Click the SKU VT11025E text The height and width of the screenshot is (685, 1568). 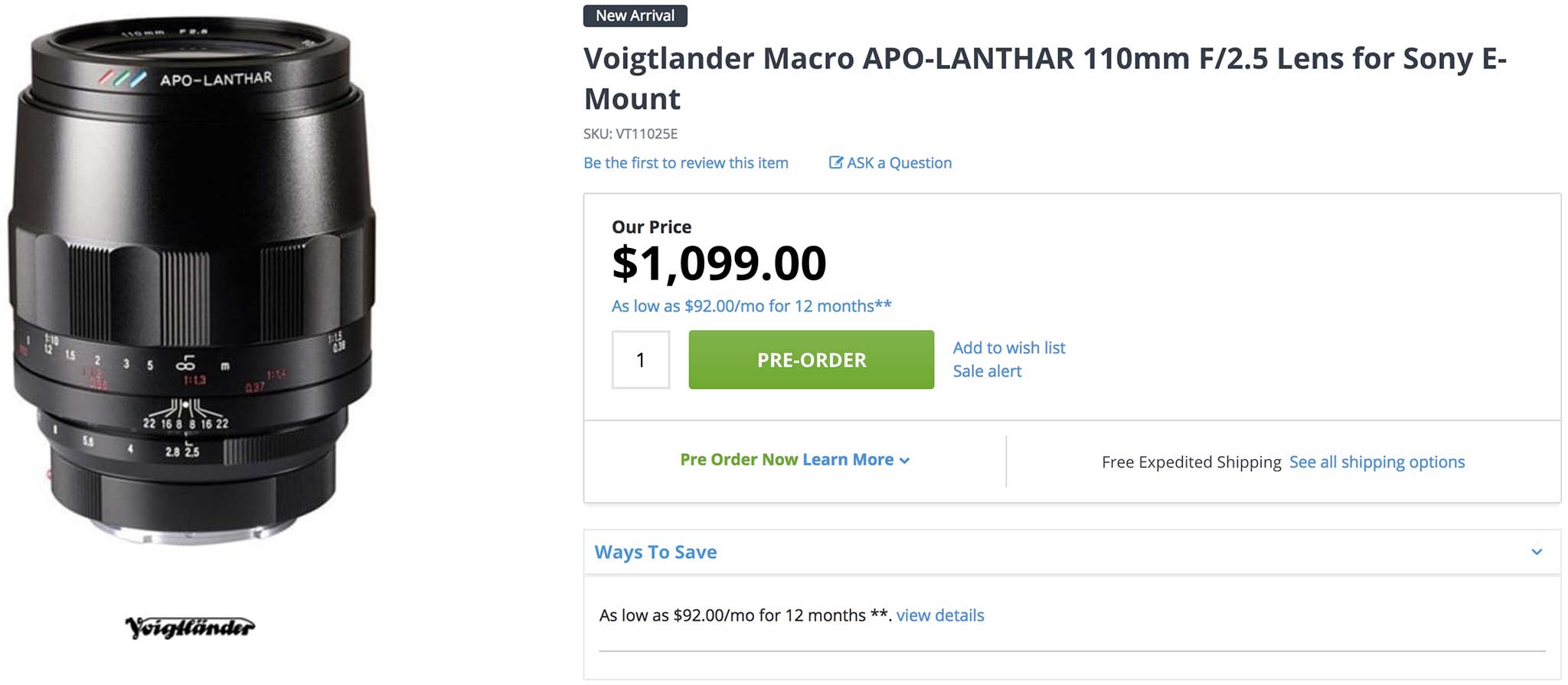coord(630,134)
